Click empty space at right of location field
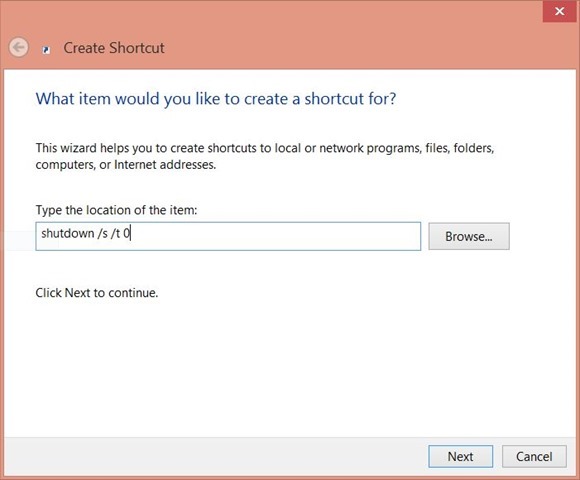580x480 pixels. [x=296, y=236]
